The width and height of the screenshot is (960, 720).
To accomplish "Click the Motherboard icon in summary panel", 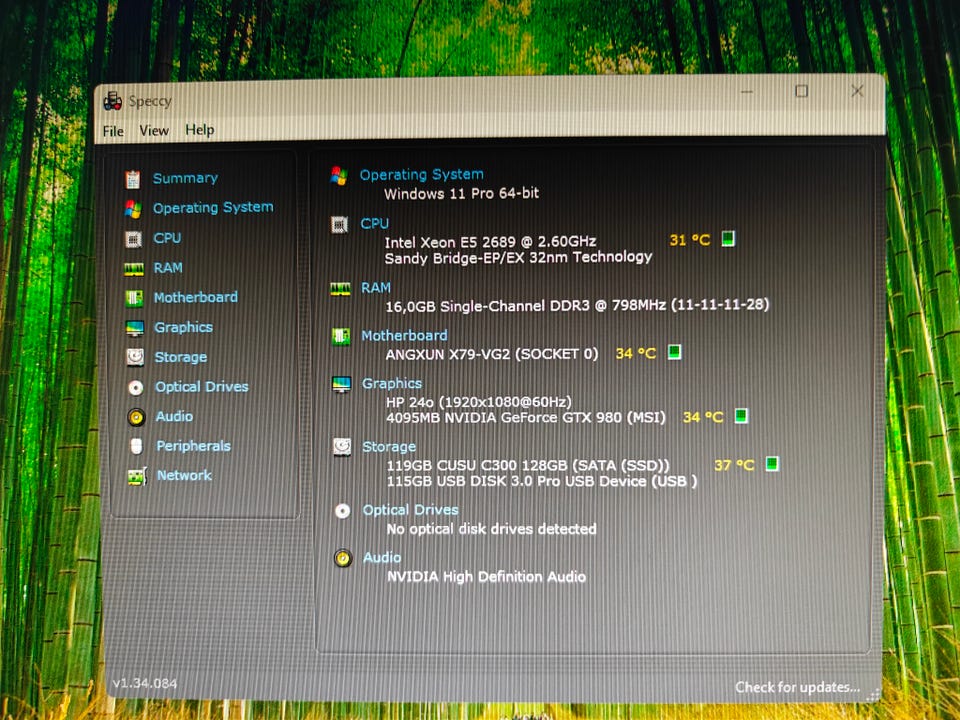I will 341,336.
